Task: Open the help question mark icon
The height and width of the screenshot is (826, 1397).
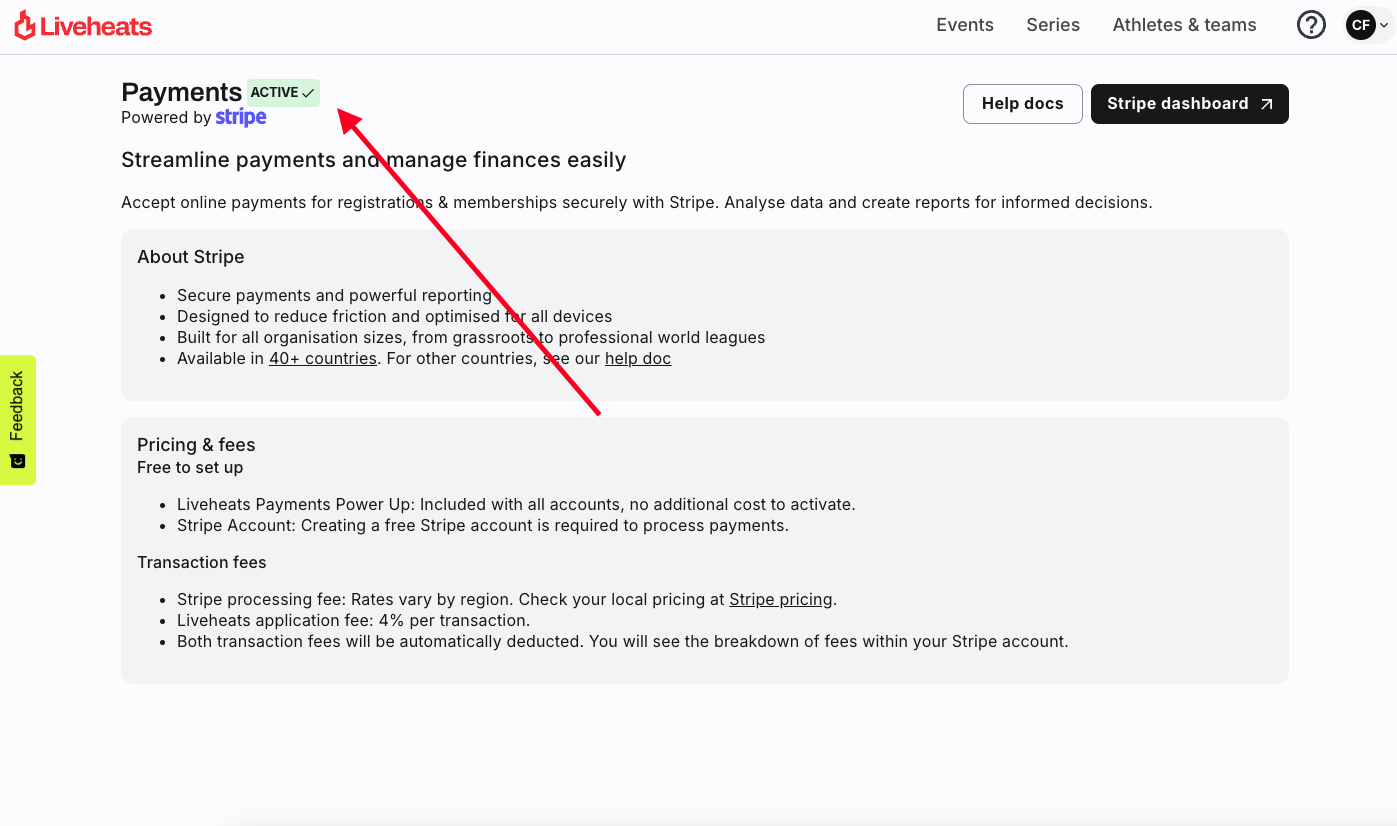Action: [x=1311, y=25]
